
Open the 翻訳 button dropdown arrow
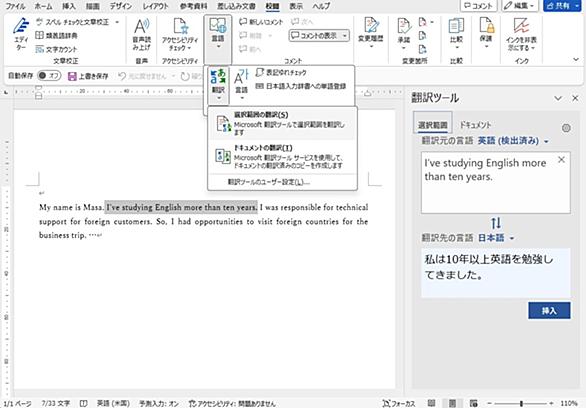(219, 98)
